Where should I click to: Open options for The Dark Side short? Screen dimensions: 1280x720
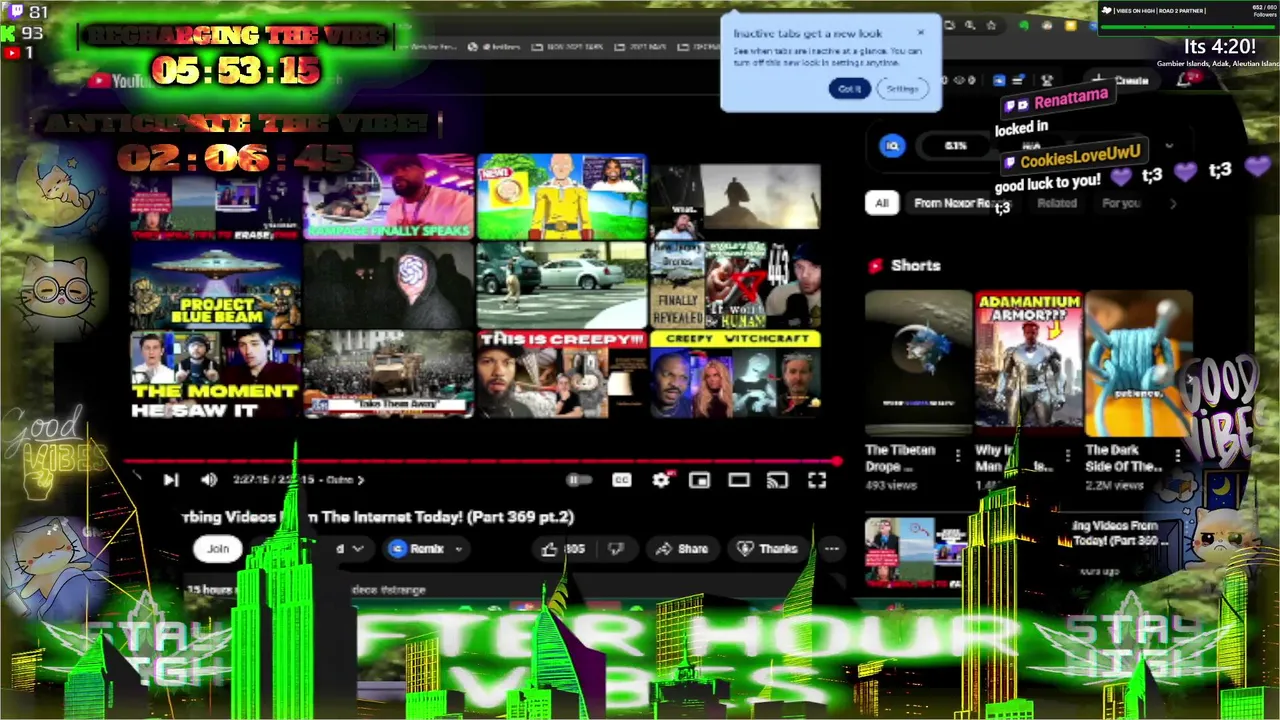pyautogui.click(x=1177, y=457)
